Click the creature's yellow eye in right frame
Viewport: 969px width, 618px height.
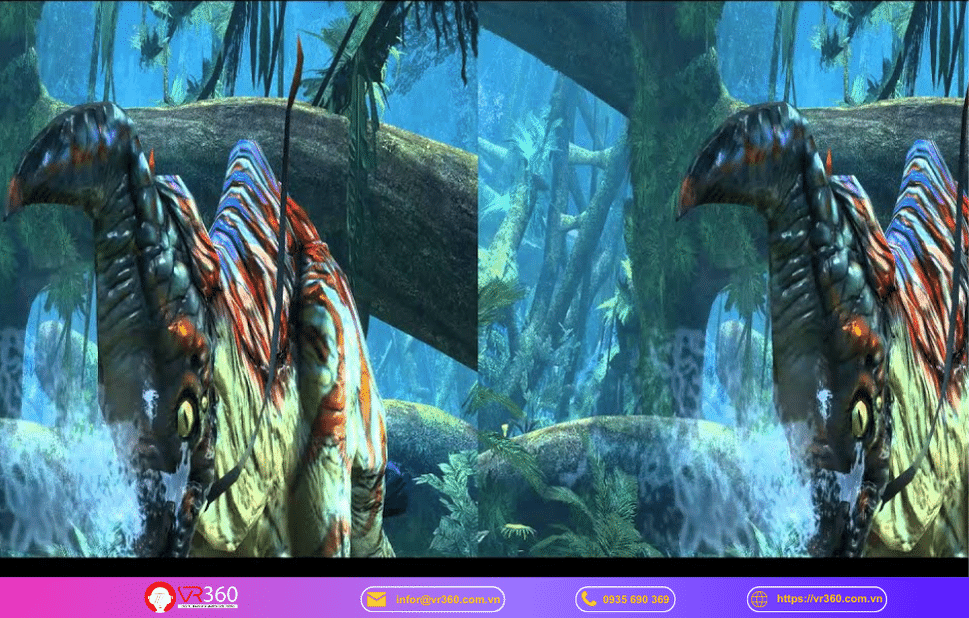[x=860, y=414]
